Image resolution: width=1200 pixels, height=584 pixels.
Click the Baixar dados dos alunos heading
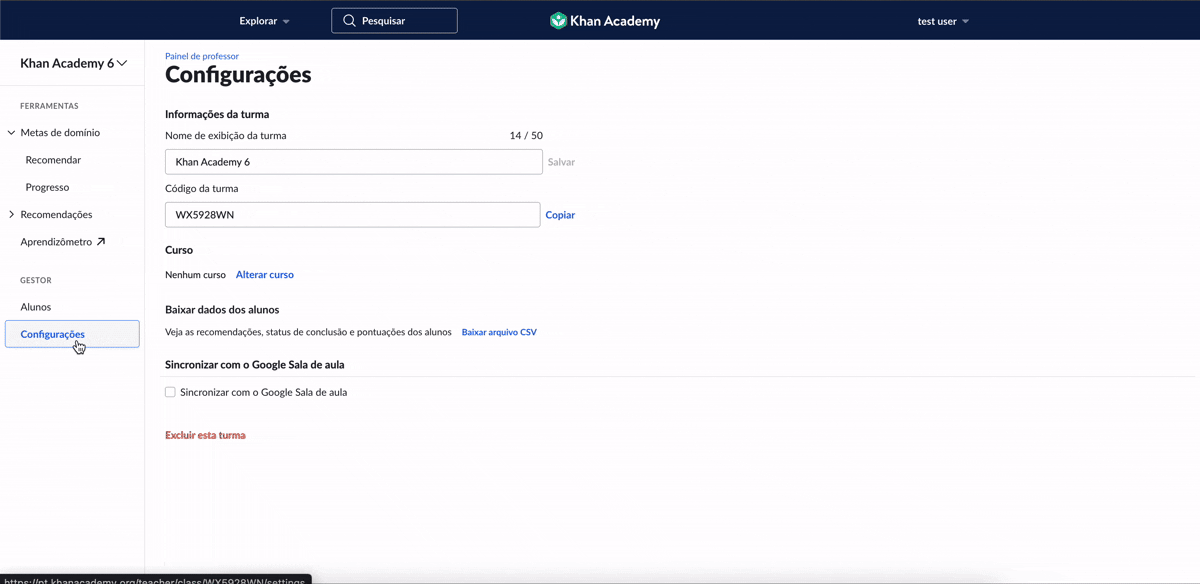(222, 310)
